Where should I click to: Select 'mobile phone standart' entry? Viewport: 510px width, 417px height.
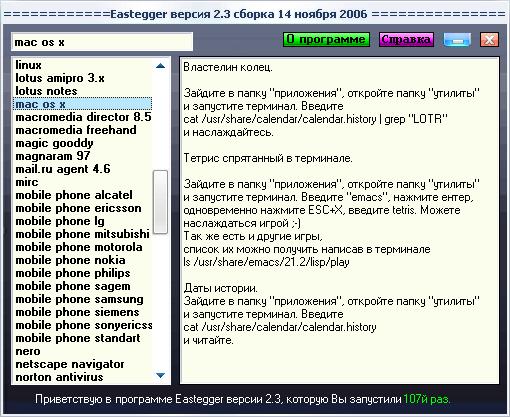click(x=82, y=338)
